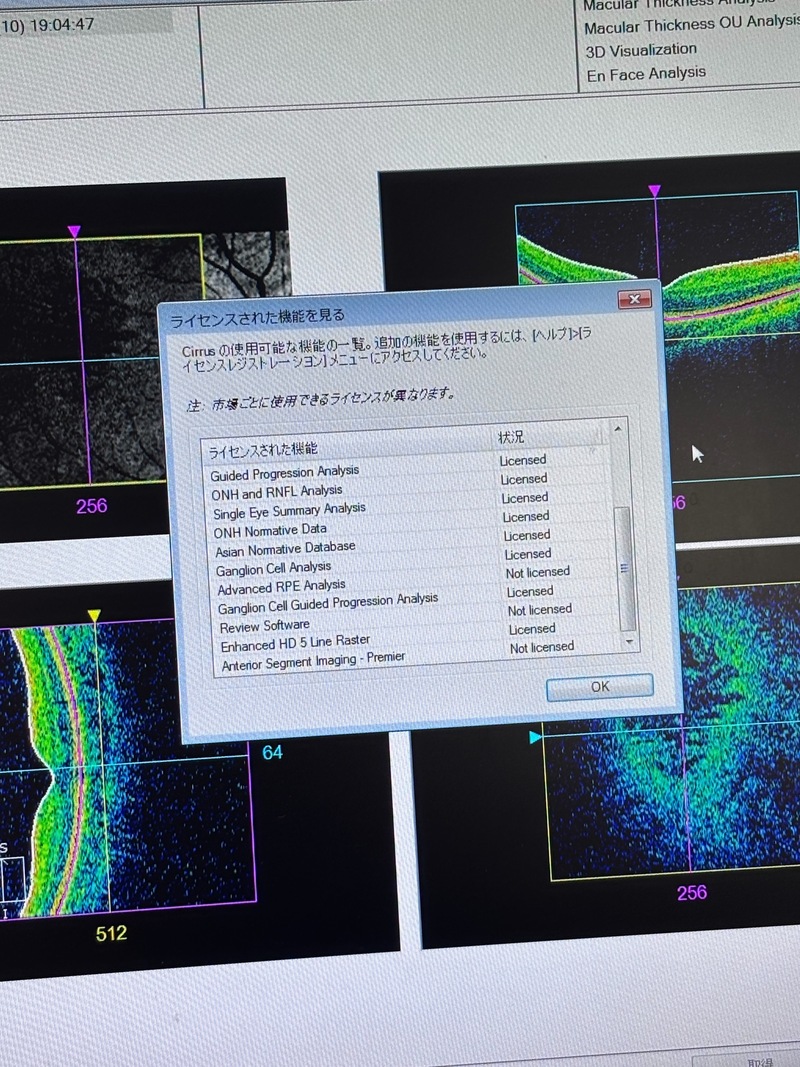
Task: Click the 状況 status column header
Action: click(x=511, y=439)
